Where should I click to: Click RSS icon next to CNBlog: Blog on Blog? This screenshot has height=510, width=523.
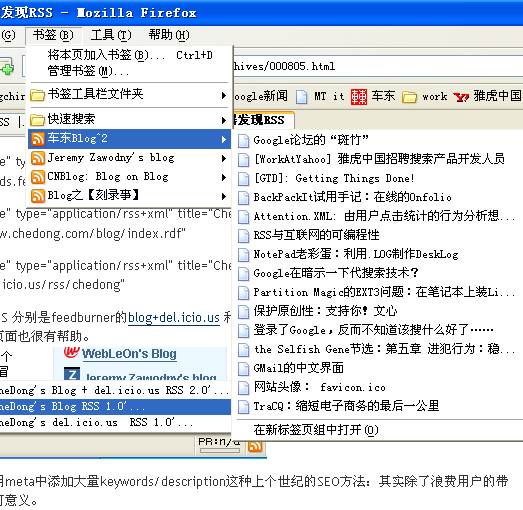click(38, 177)
